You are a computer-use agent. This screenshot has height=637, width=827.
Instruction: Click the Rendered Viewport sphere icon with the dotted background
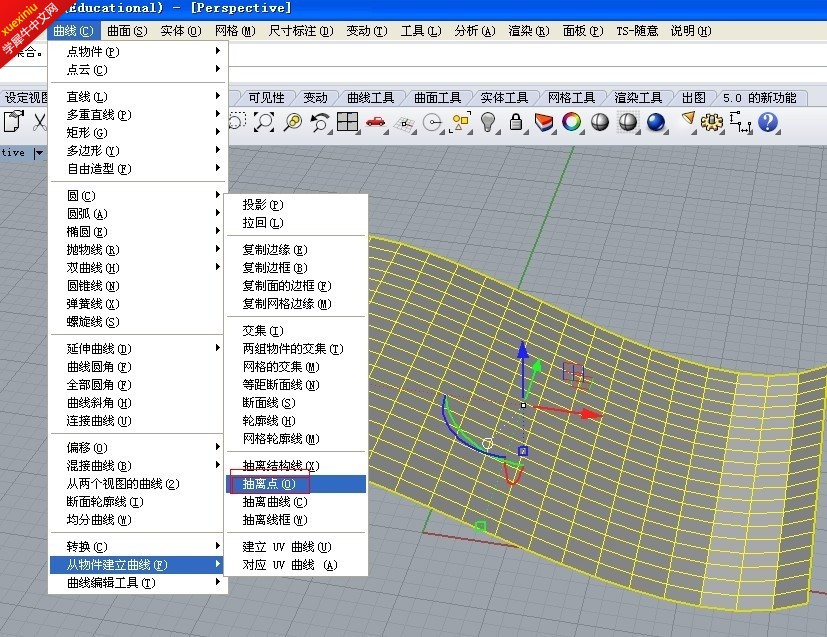628,122
